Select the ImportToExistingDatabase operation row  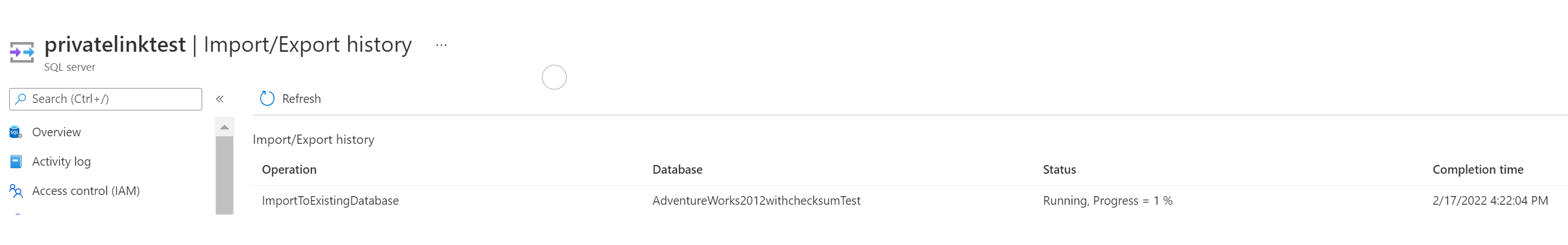(x=910, y=201)
